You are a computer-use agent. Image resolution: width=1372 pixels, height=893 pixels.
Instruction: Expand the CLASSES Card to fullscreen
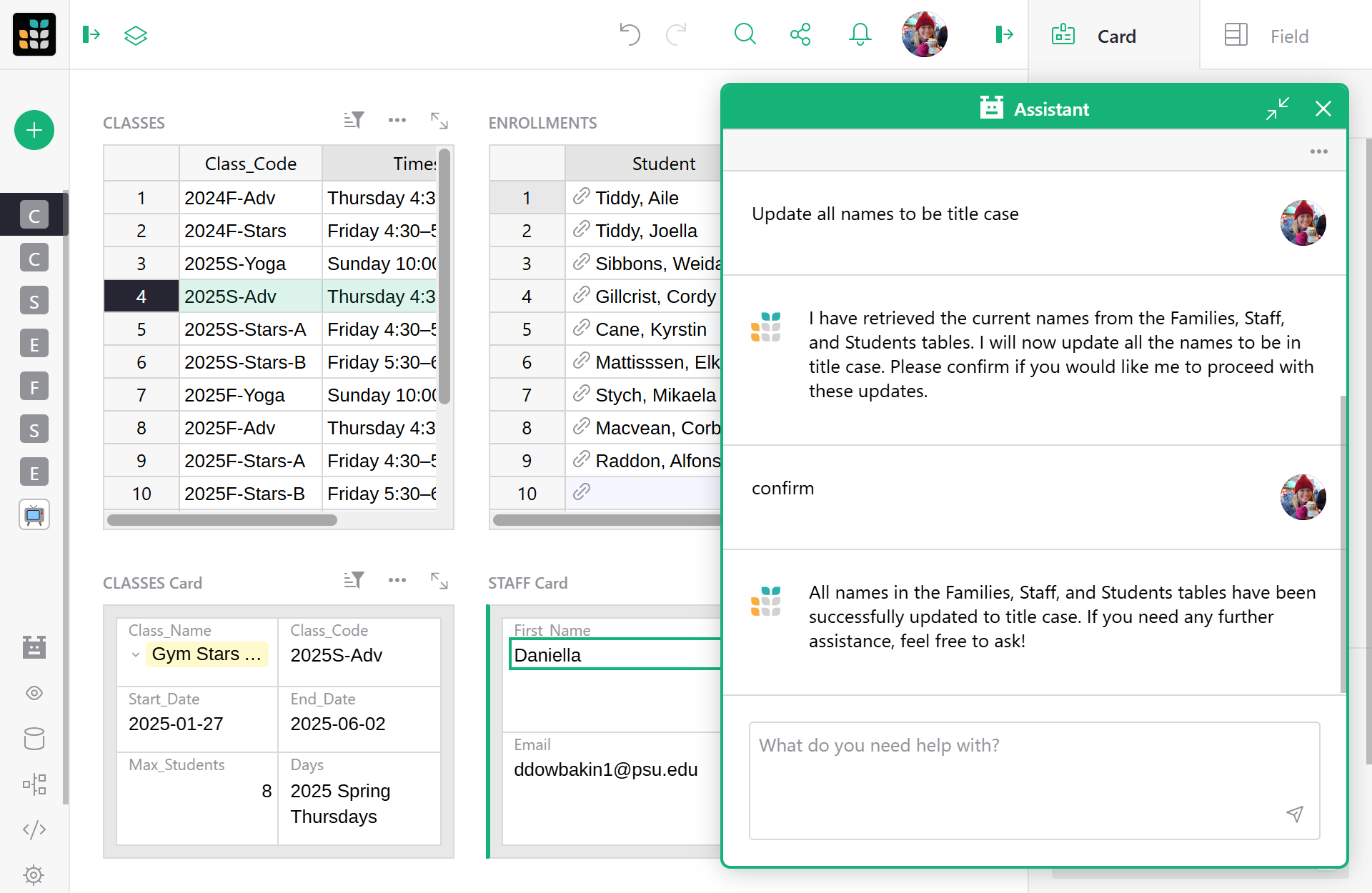(x=439, y=580)
